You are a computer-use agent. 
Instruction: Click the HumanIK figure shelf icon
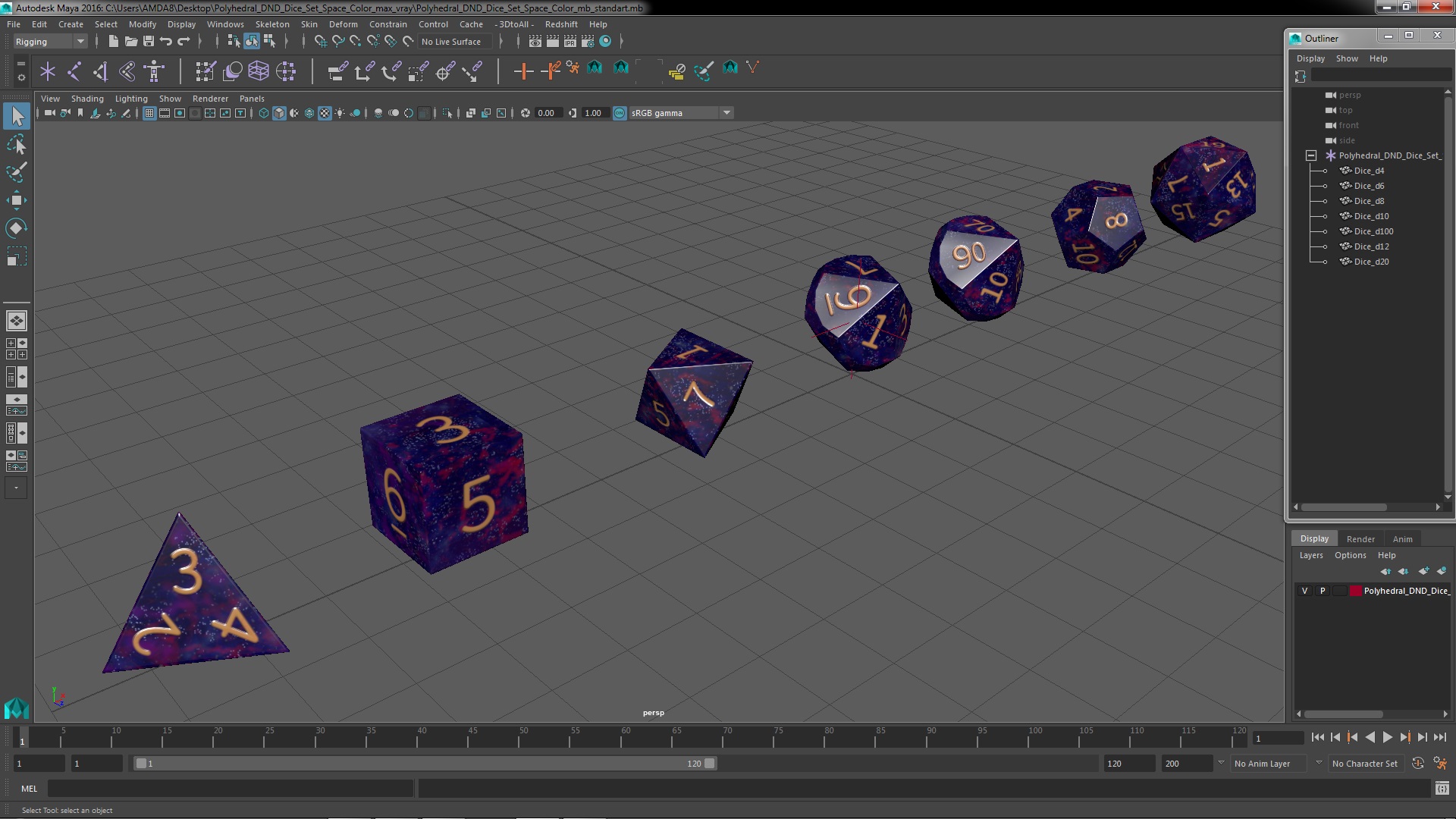(154, 71)
